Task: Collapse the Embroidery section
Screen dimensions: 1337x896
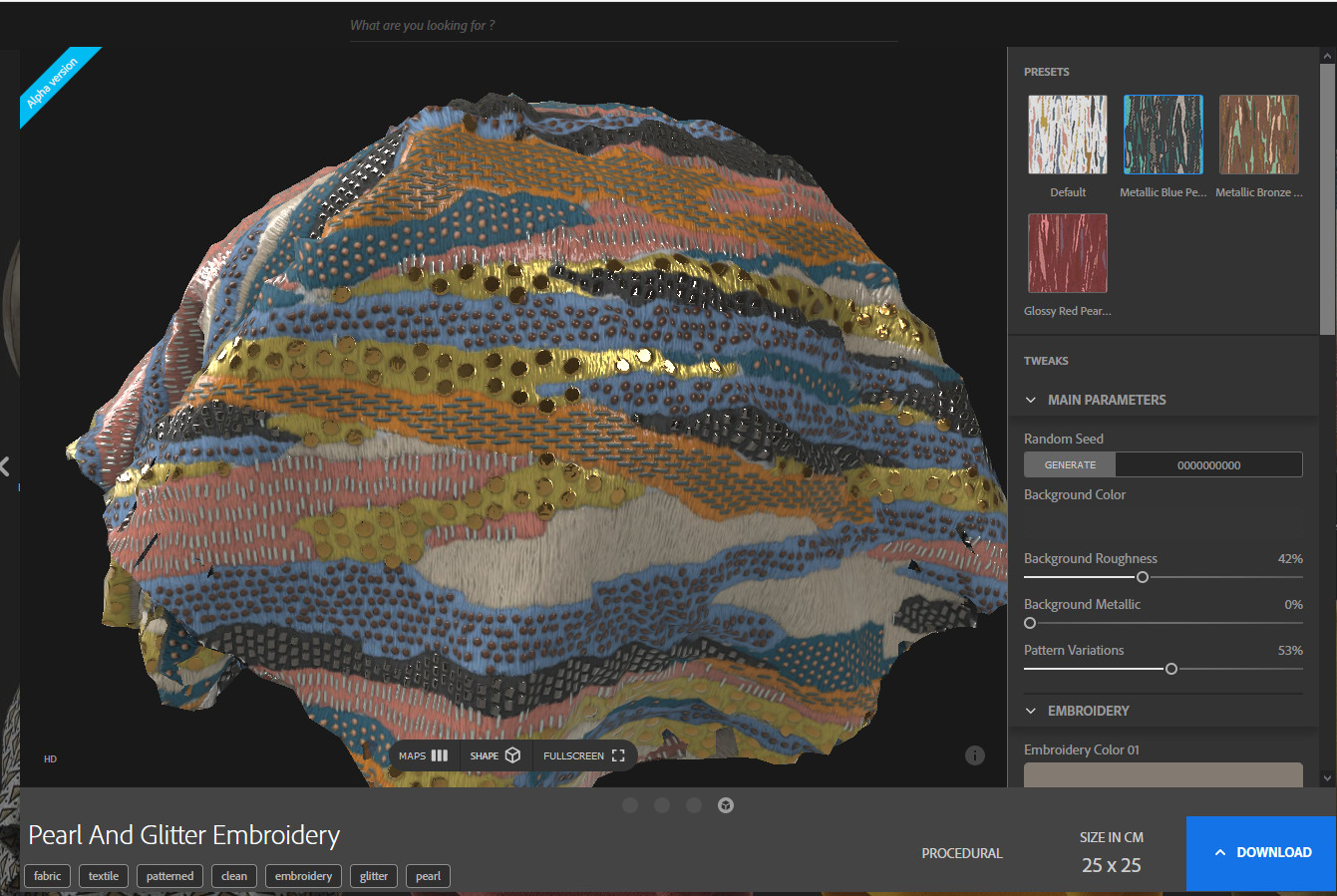Action: click(x=1031, y=711)
